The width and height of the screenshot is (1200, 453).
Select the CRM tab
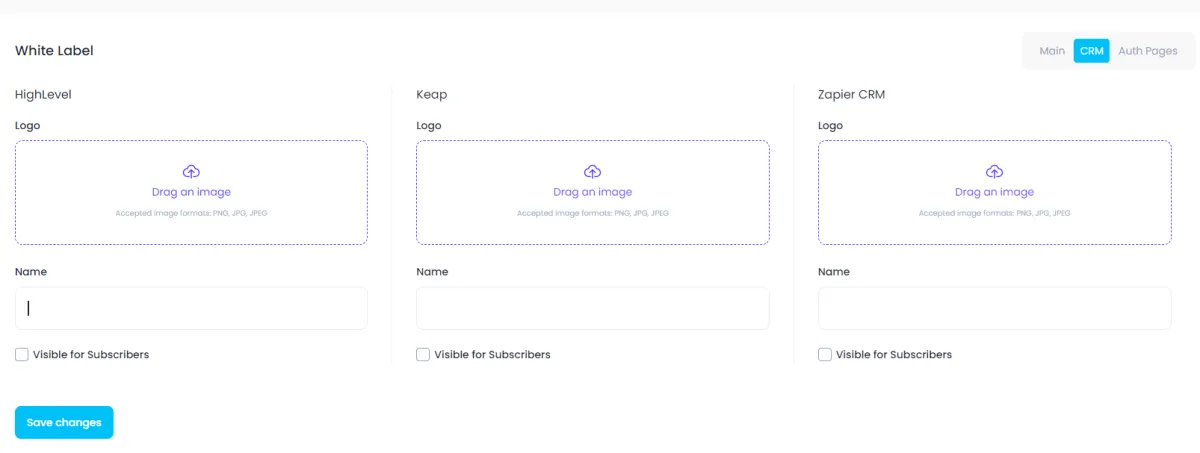1091,51
